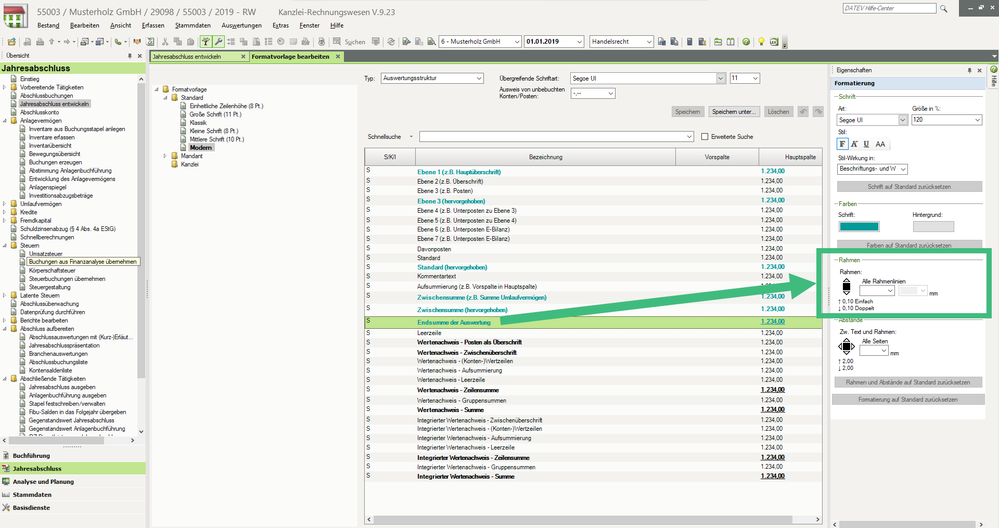This screenshot has width=999, height=528.
Task: Click the Rahmen border position selector icon
Action: (846, 287)
